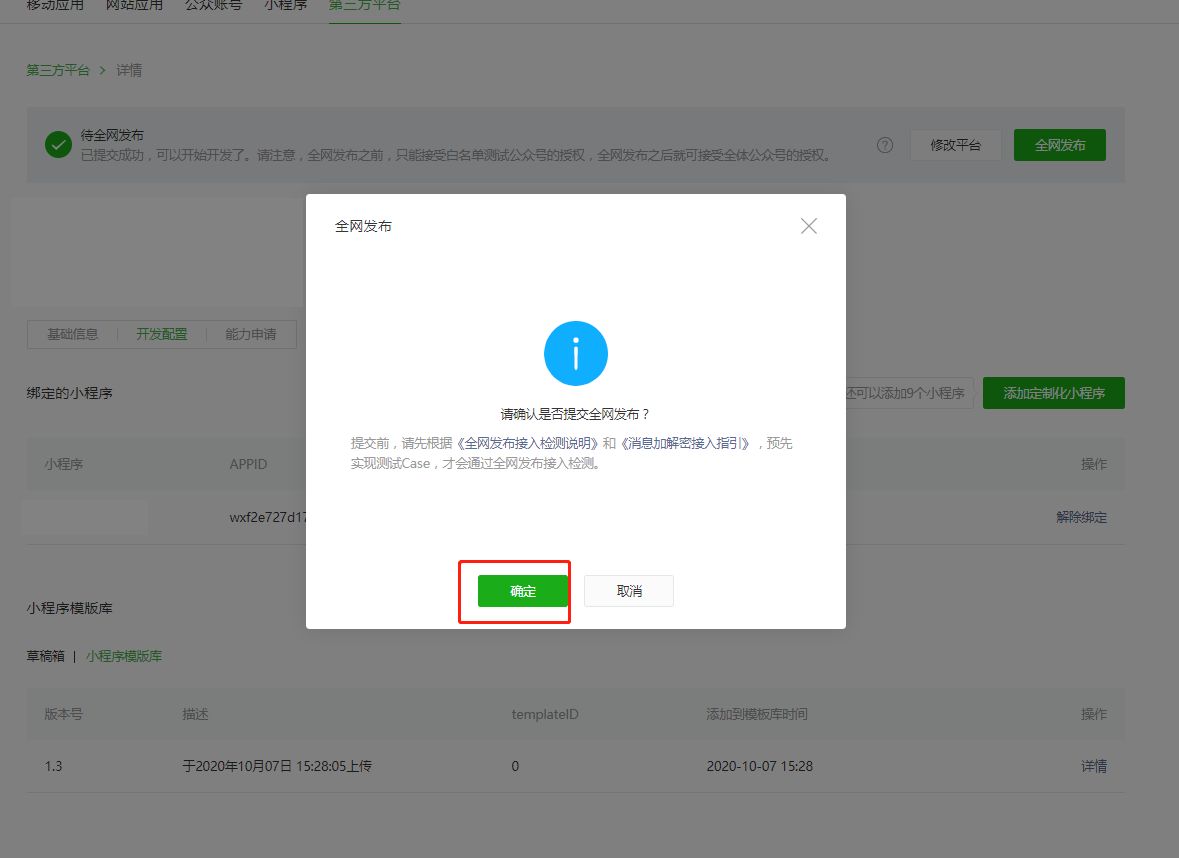Cancel the dialog with 取消 button
1179x858 pixels.
[x=629, y=591]
